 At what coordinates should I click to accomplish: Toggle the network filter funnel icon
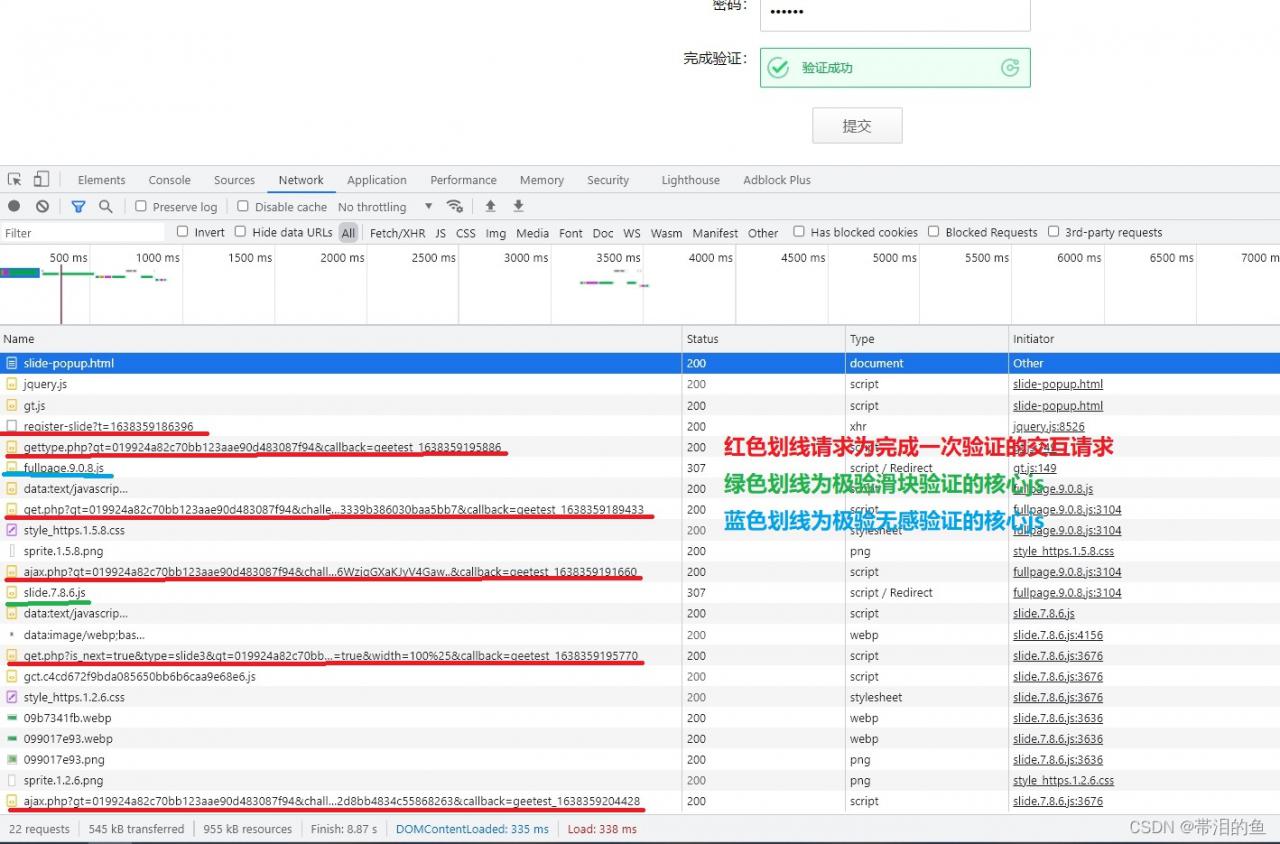78,206
